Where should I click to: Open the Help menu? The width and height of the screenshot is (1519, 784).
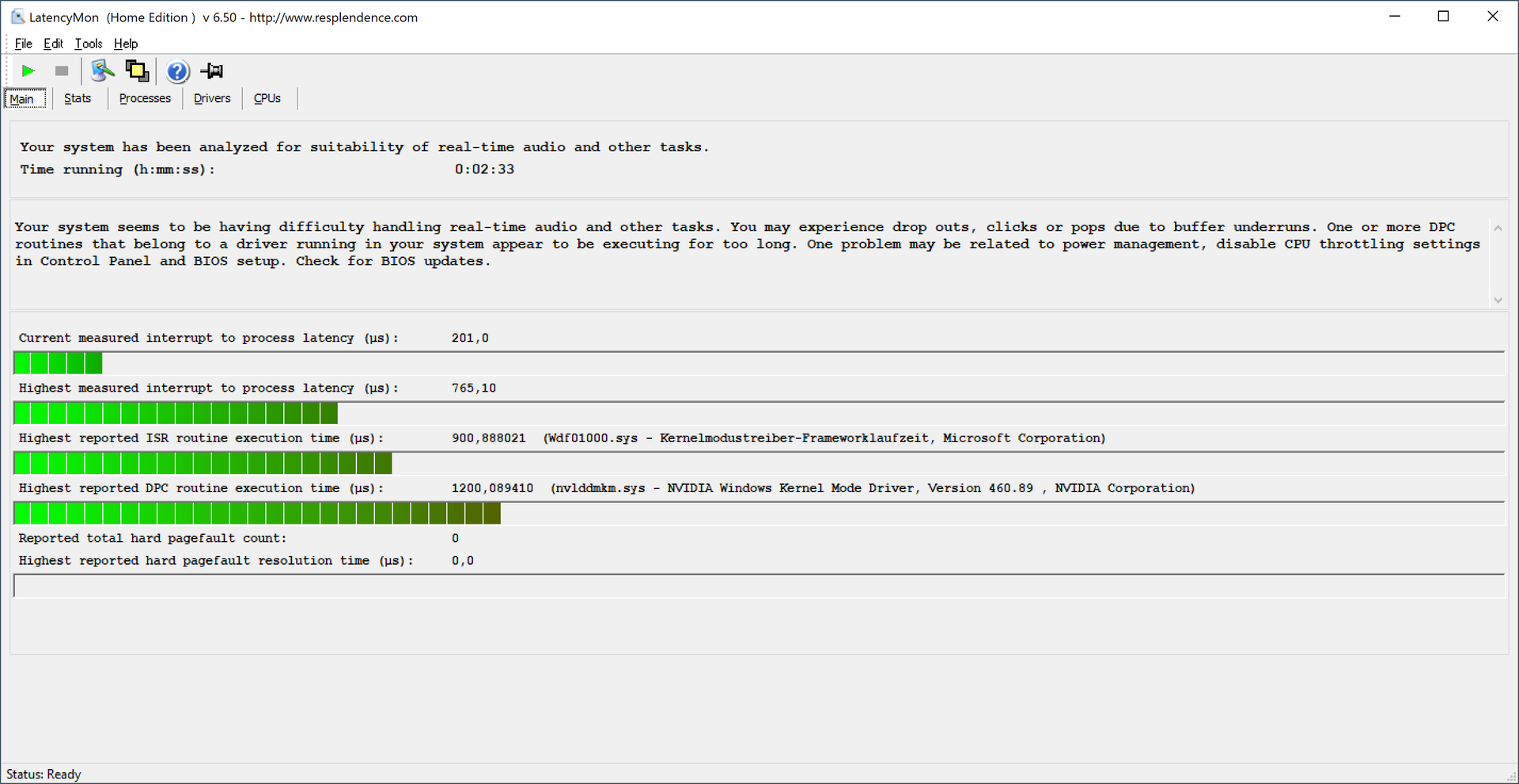tap(126, 44)
